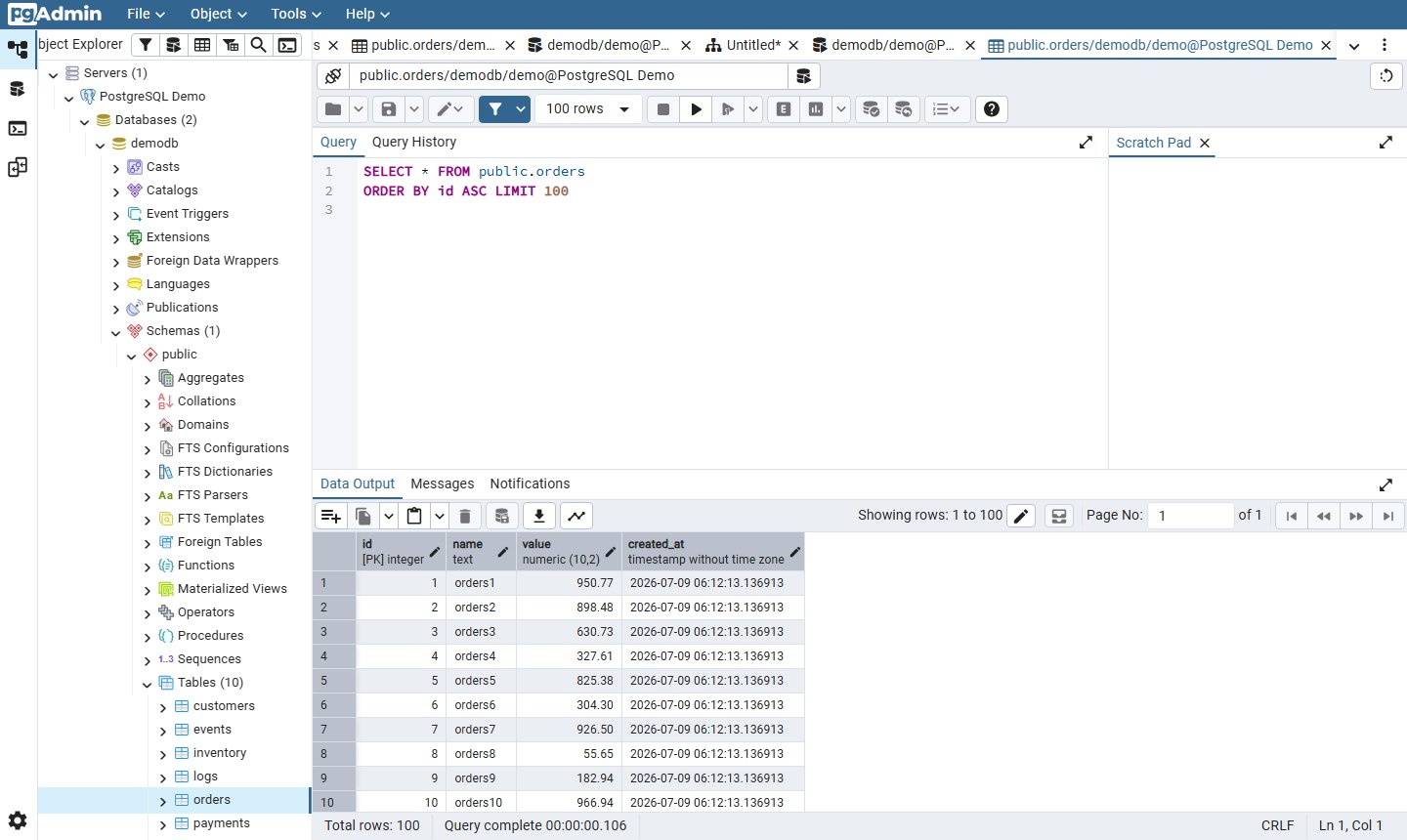Close the Scratch Pad panel
Viewport: 1407px width, 840px height.
pyautogui.click(x=1205, y=143)
